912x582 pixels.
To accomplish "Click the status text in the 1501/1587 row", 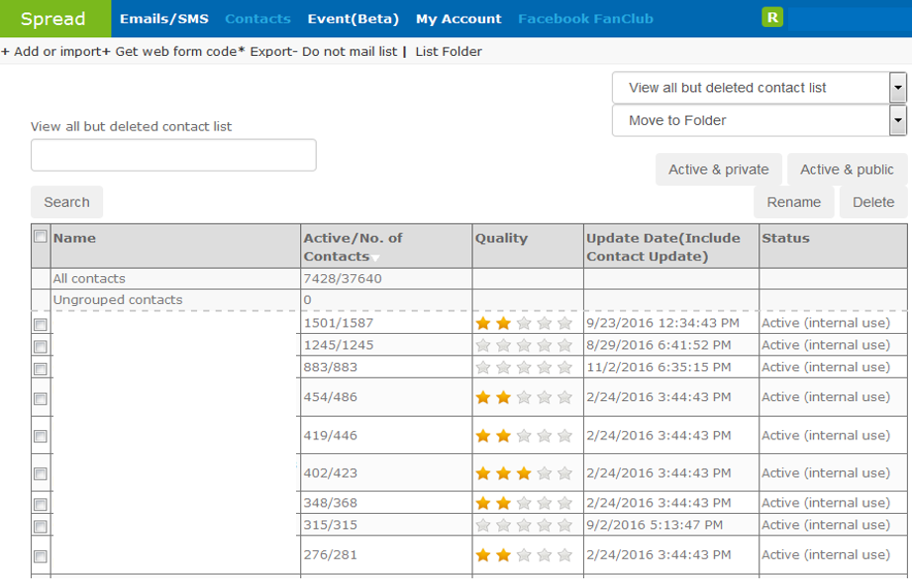I will click(826, 323).
